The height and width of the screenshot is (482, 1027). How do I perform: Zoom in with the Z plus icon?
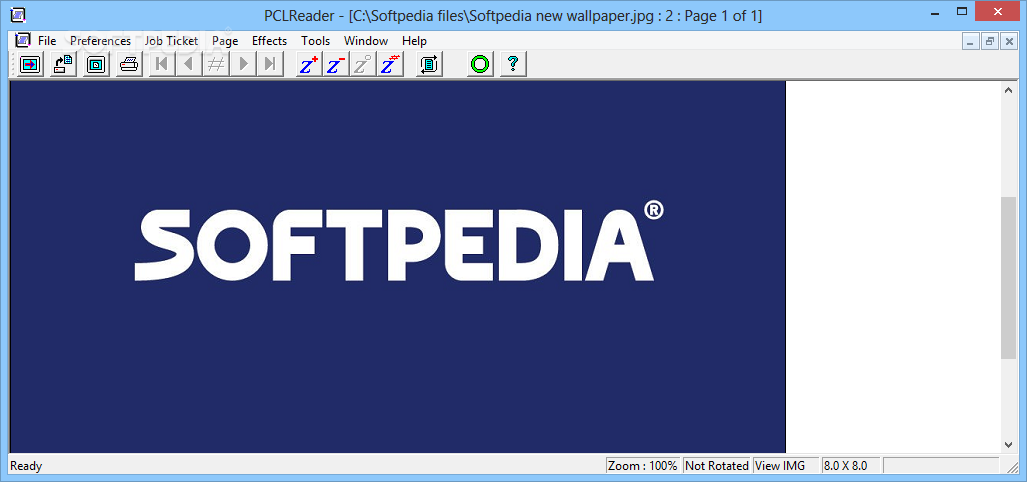(309, 64)
